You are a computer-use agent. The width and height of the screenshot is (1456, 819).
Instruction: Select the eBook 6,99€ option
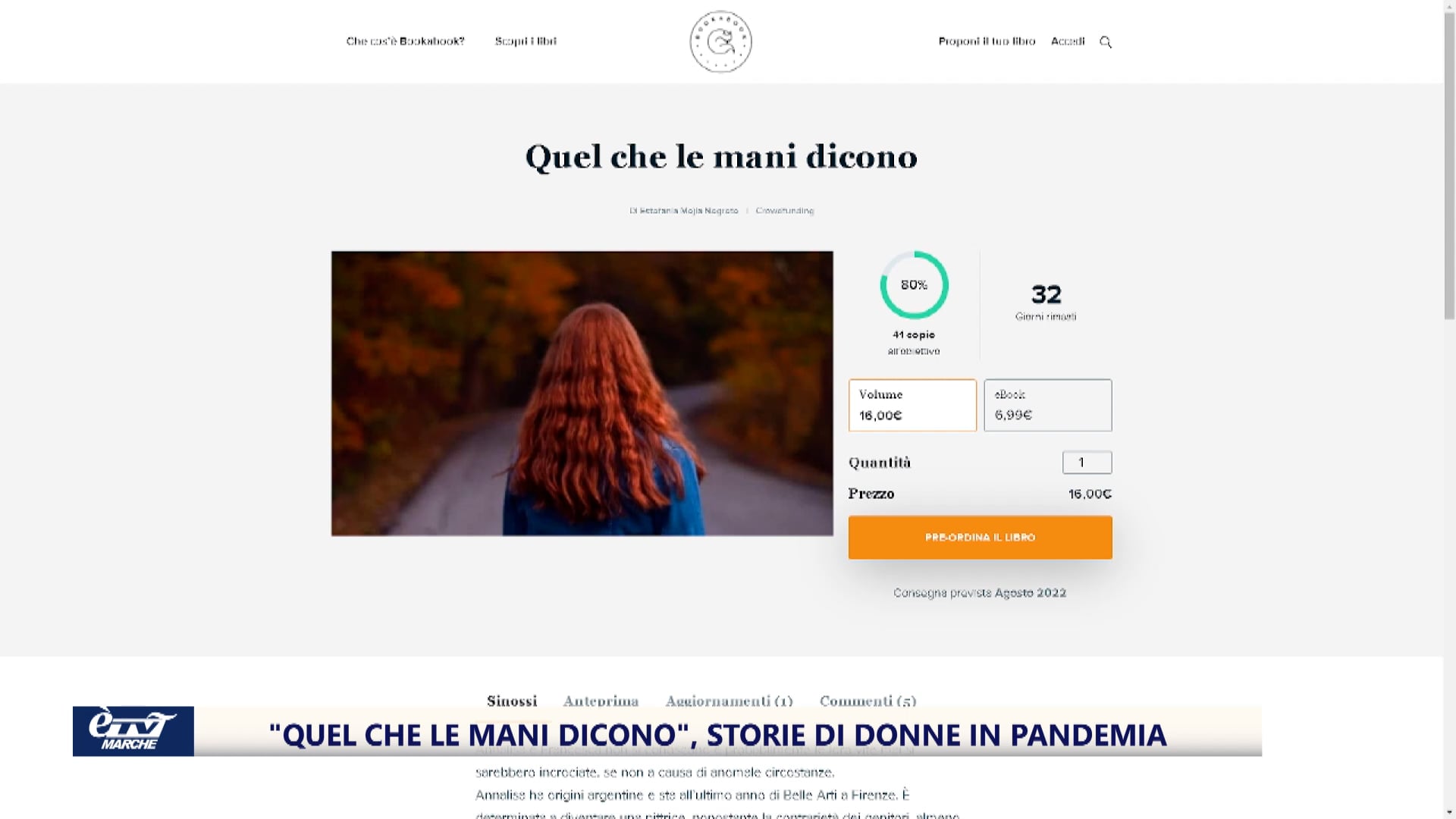click(1048, 405)
